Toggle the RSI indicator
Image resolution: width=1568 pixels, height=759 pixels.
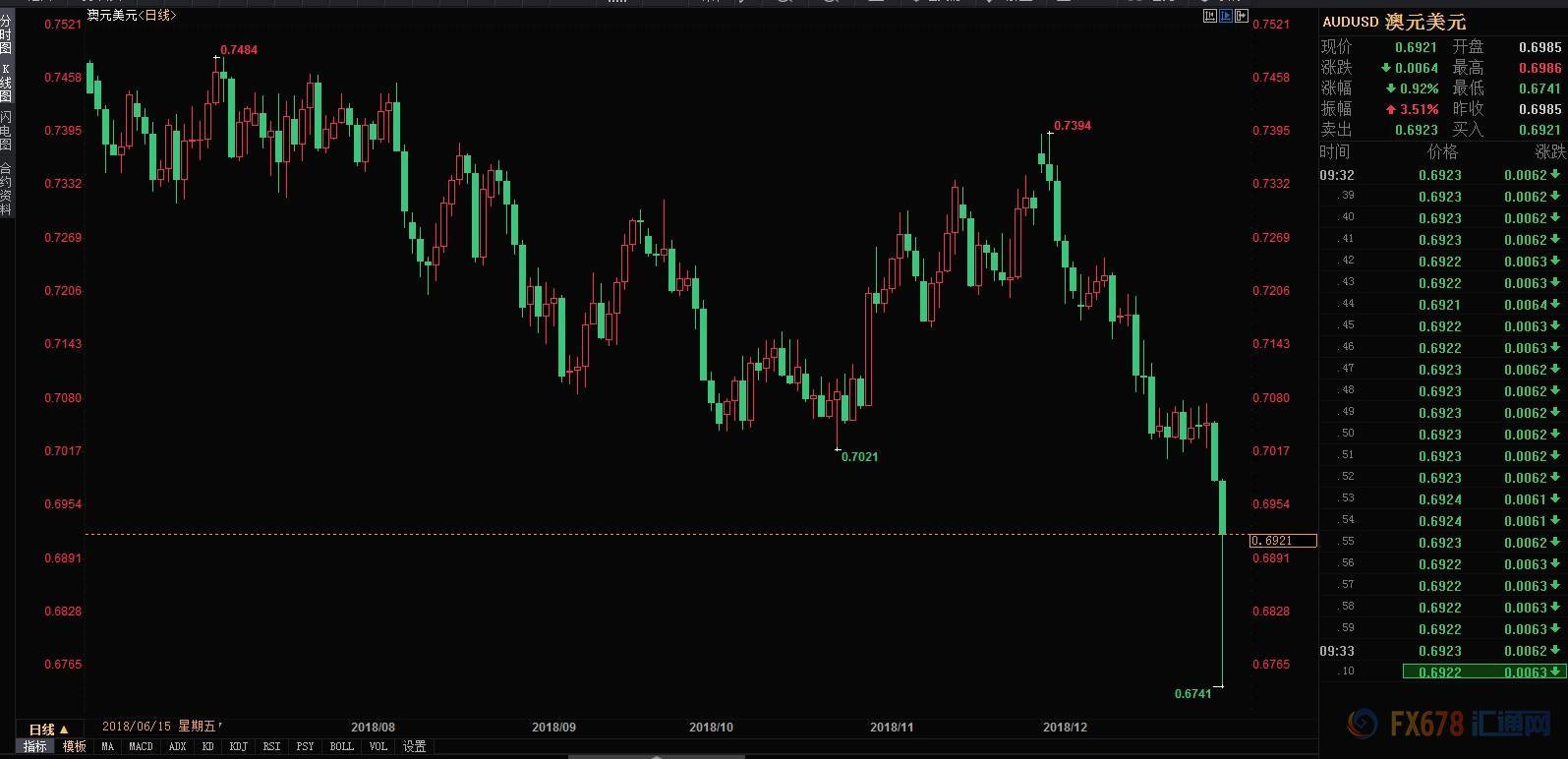[x=271, y=746]
